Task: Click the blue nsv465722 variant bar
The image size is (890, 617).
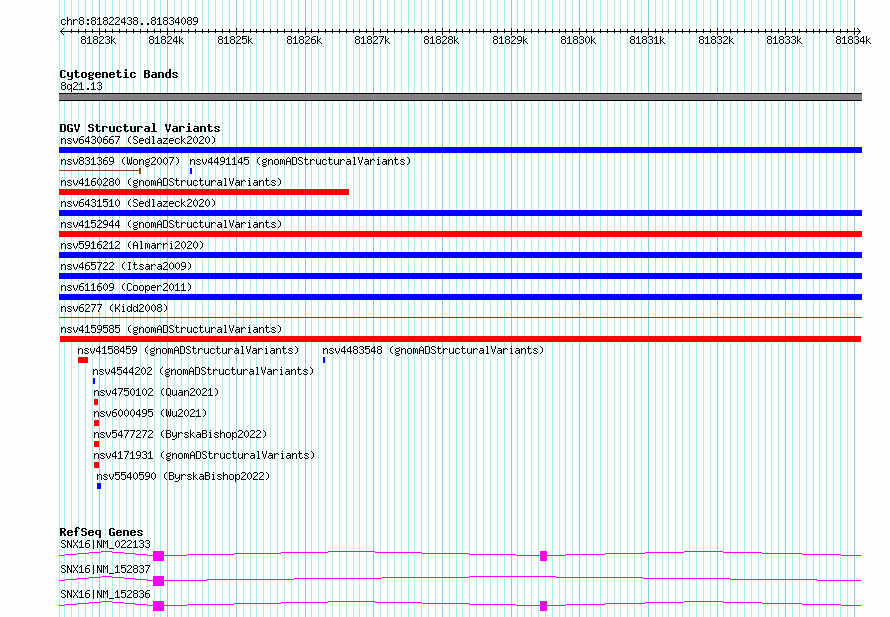Action: click(x=460, y=276)
